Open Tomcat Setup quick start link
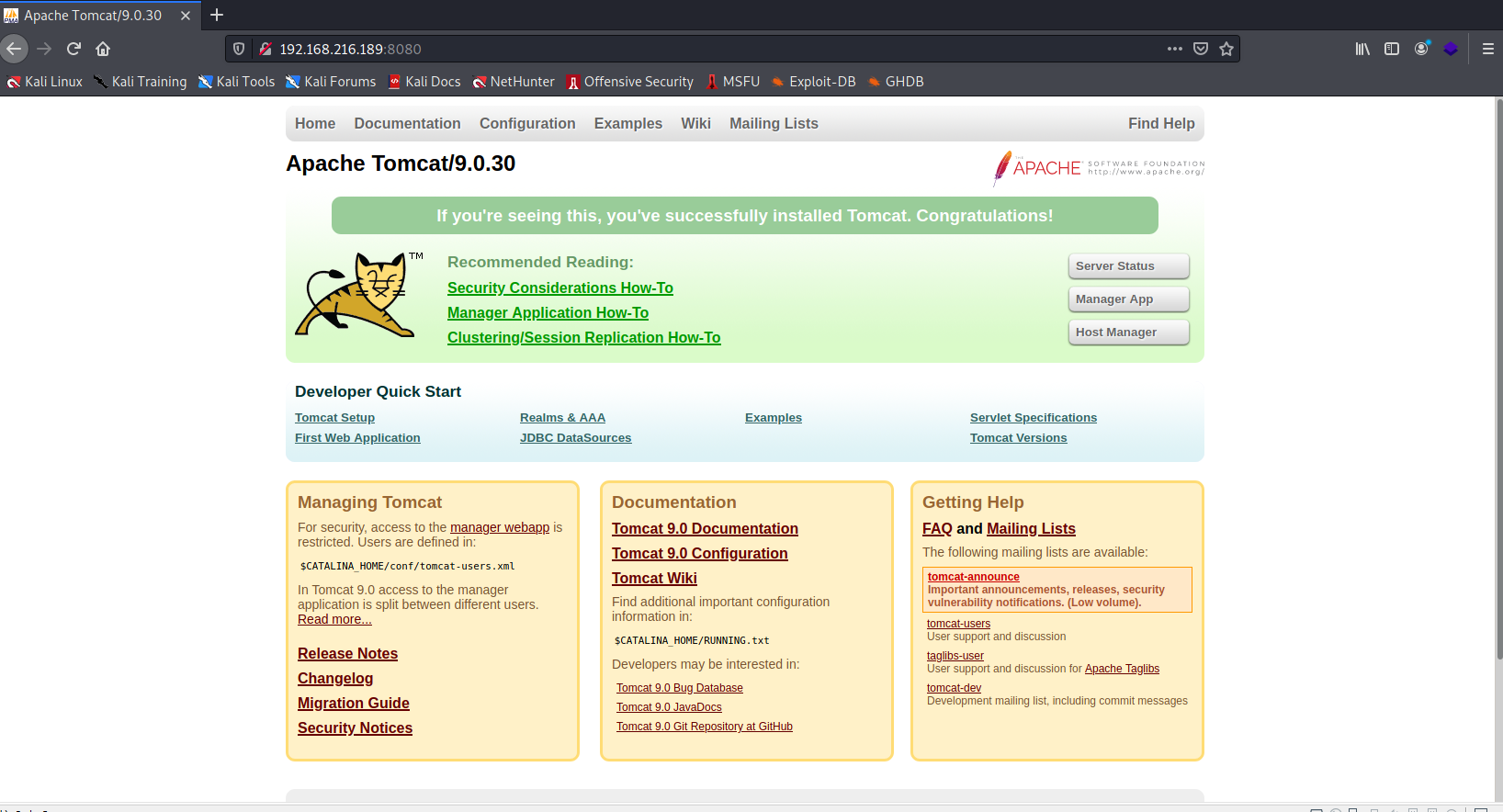The height and width of the screenshot is (812, 1503). [x=334, y=418]
